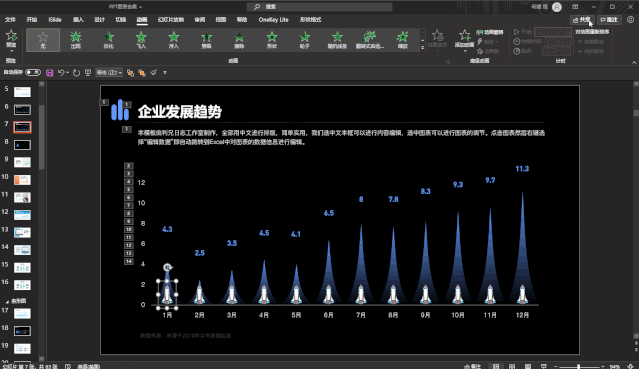Image resolution: width=639 pixels, height=369 pixels.
Task: Click the slide panel vertical scrollbar
Action: [x=42, y=137]
